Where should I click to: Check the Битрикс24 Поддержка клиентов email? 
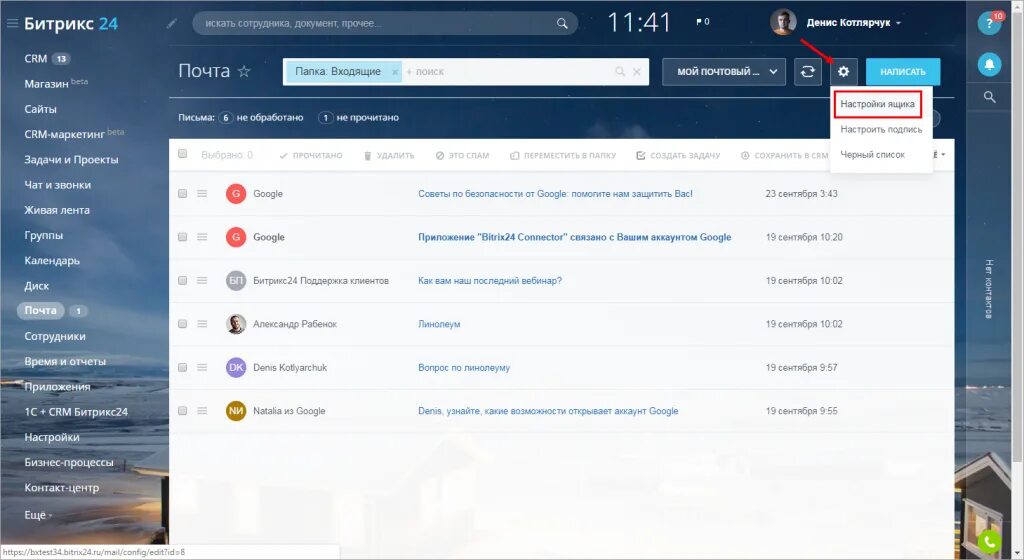point(182,281)
